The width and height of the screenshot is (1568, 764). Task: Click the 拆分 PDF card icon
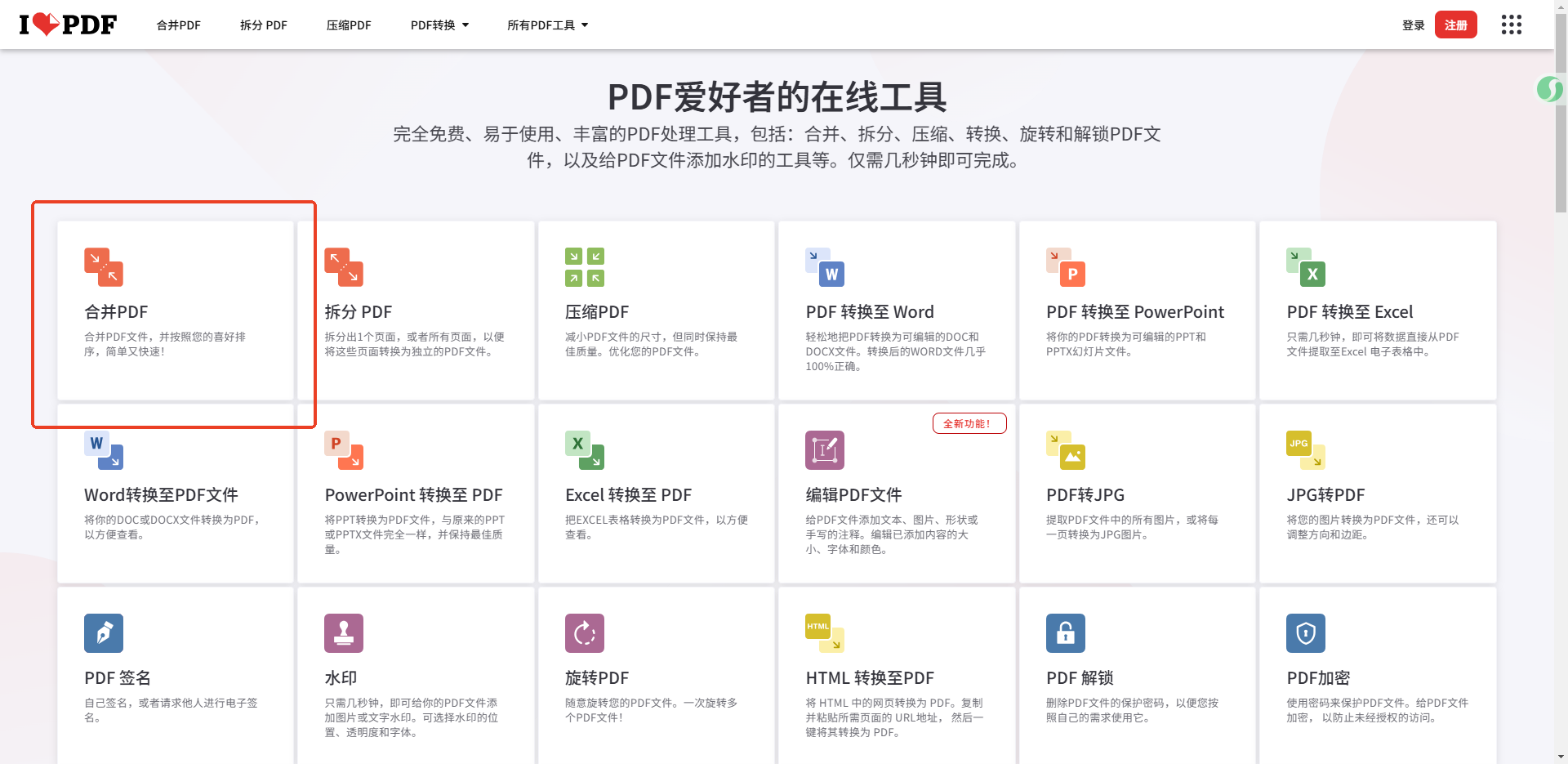344,267
